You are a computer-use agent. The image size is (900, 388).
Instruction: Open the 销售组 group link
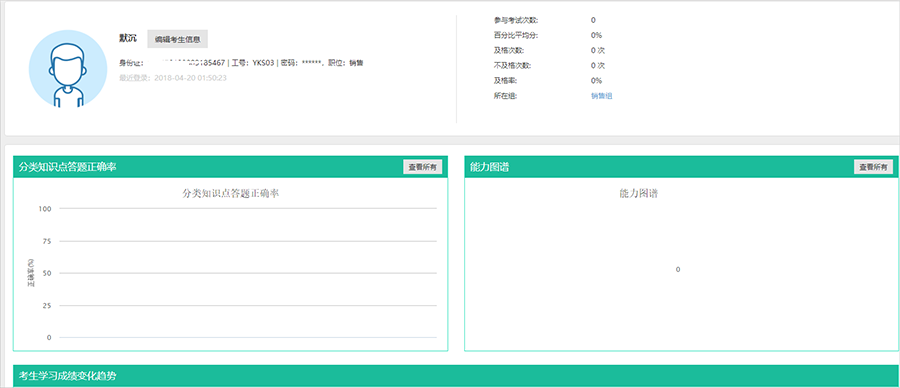(x=602, y=96)
